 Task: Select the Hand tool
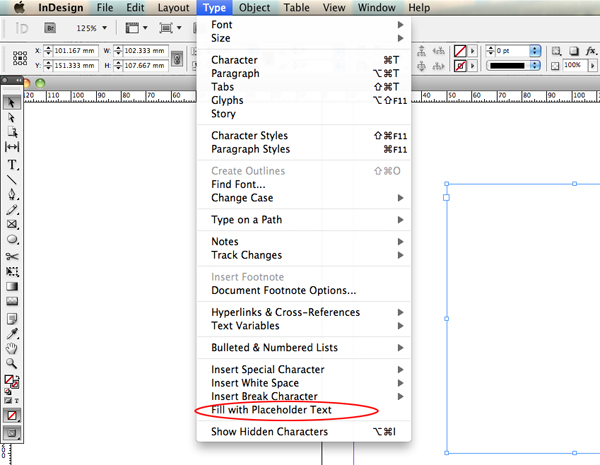click(x=11, y=349)
